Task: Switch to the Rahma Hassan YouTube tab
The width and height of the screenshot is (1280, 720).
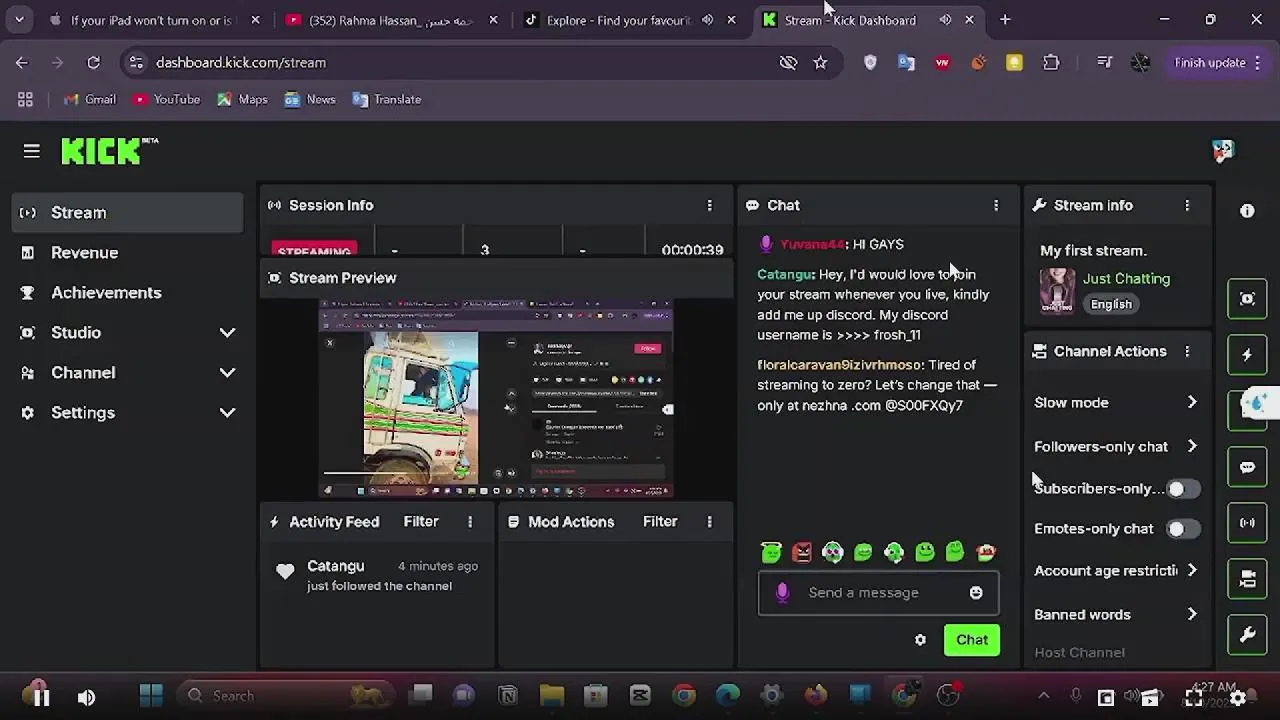Action: (390, 20)
